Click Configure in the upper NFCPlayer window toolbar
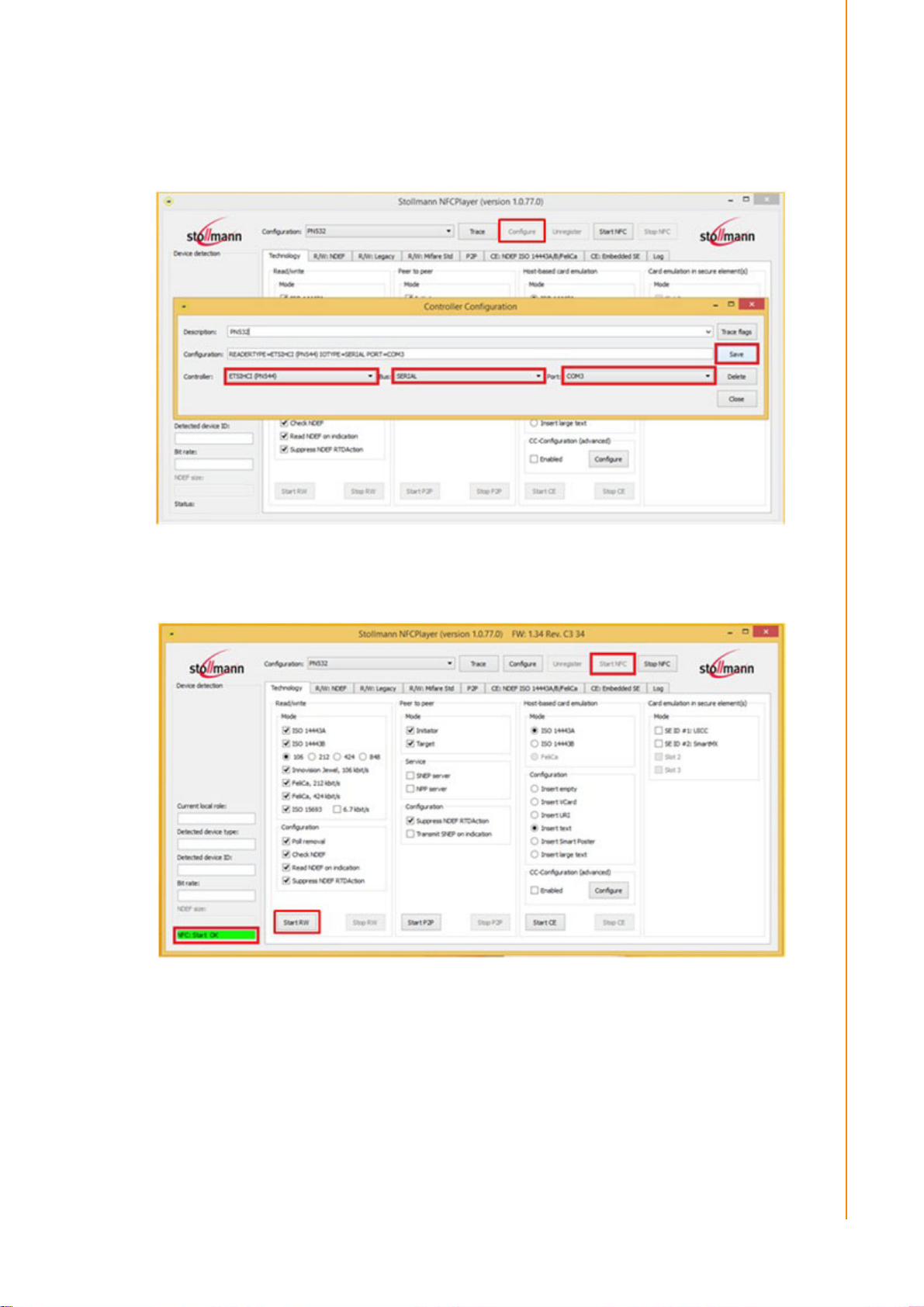Viewport: 924px width, 1307px height. [x=522, y=232]
